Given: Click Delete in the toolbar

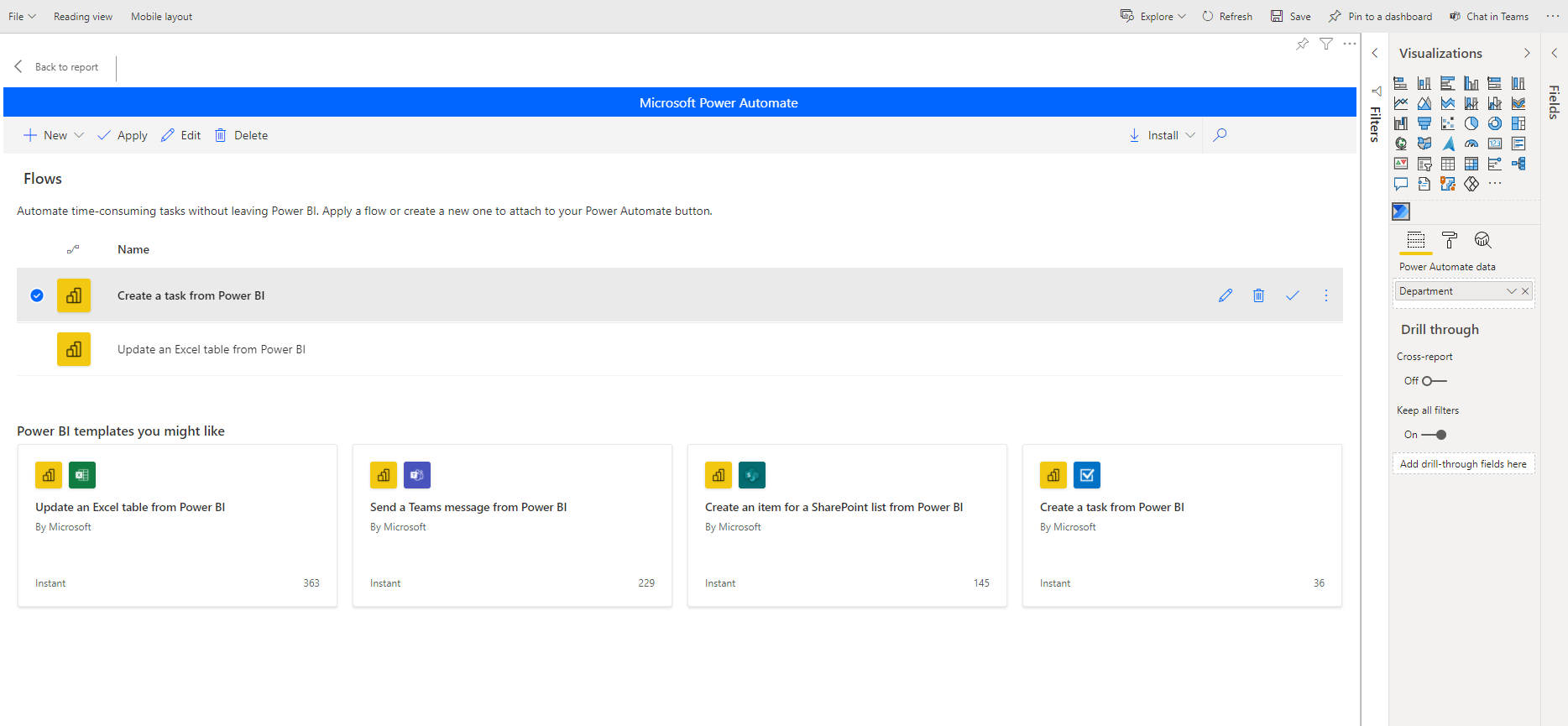Looking at the screenshot, I should 241,135.
